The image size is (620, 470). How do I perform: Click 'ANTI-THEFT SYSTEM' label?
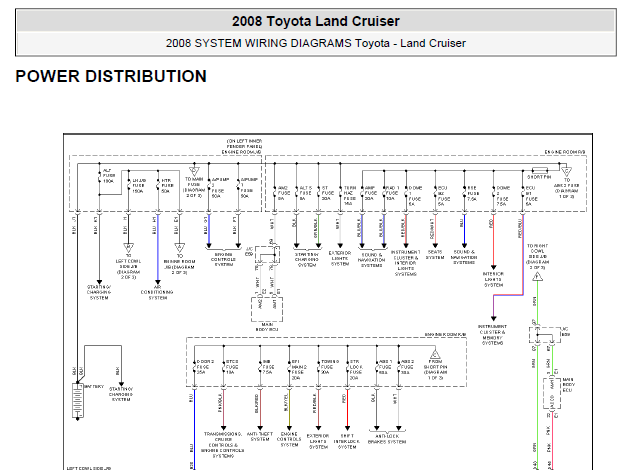[x=260, y=437]
